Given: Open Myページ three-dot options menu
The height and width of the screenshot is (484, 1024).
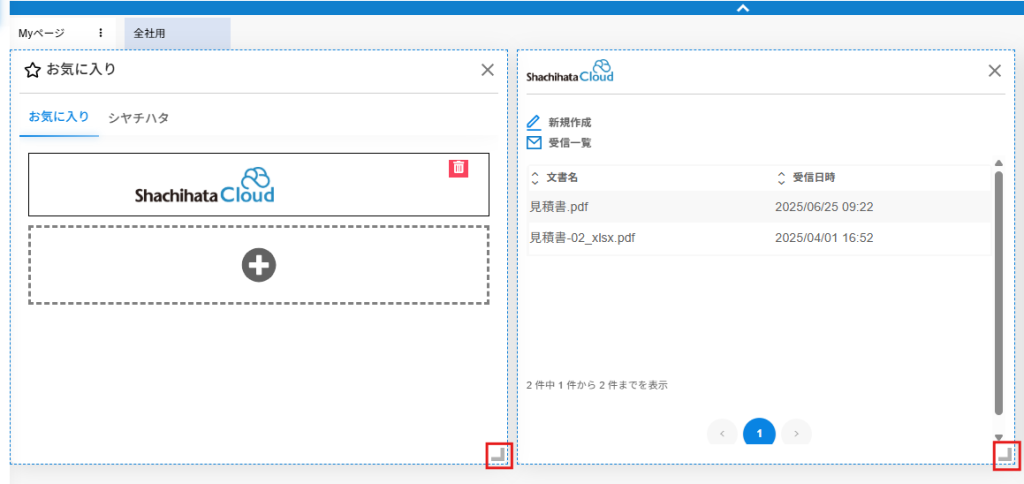Looking at the screenshot, I should (101, 33).
